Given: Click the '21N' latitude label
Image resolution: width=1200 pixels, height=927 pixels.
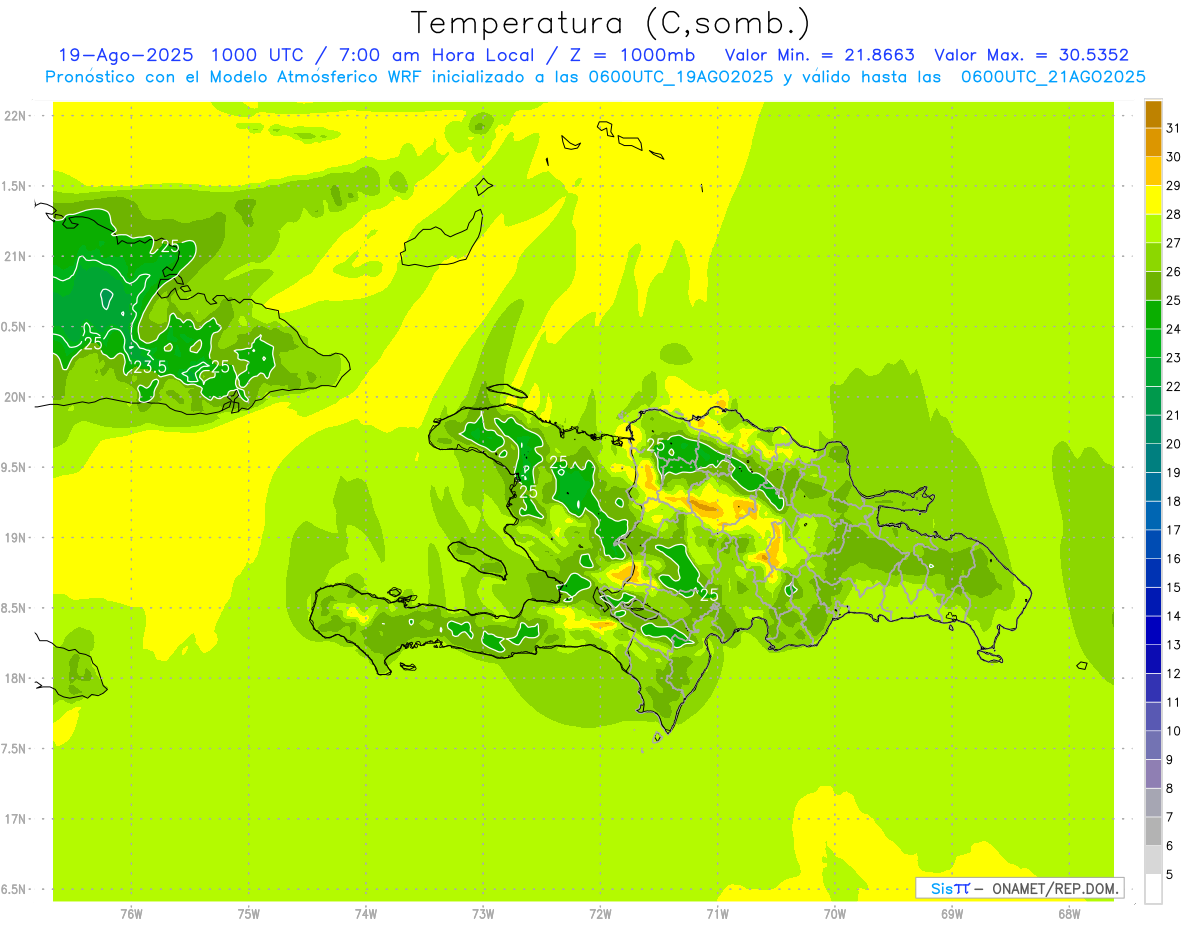Looking at the screenshot, I should 16,256.
